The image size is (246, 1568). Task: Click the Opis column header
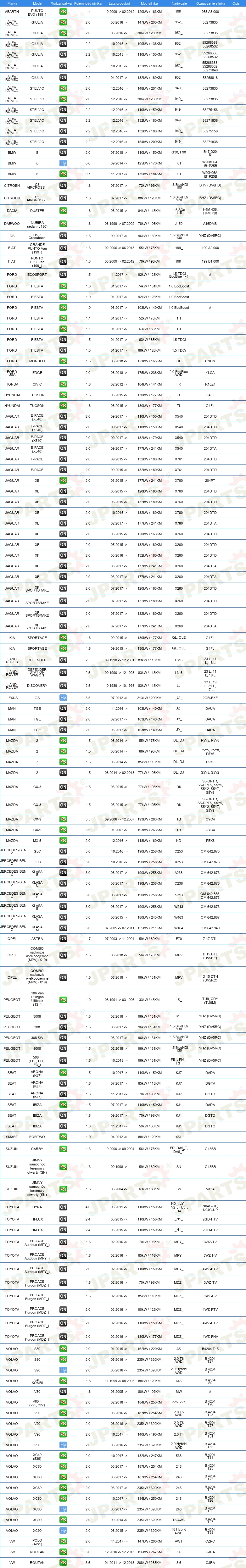tap(236, 3)
